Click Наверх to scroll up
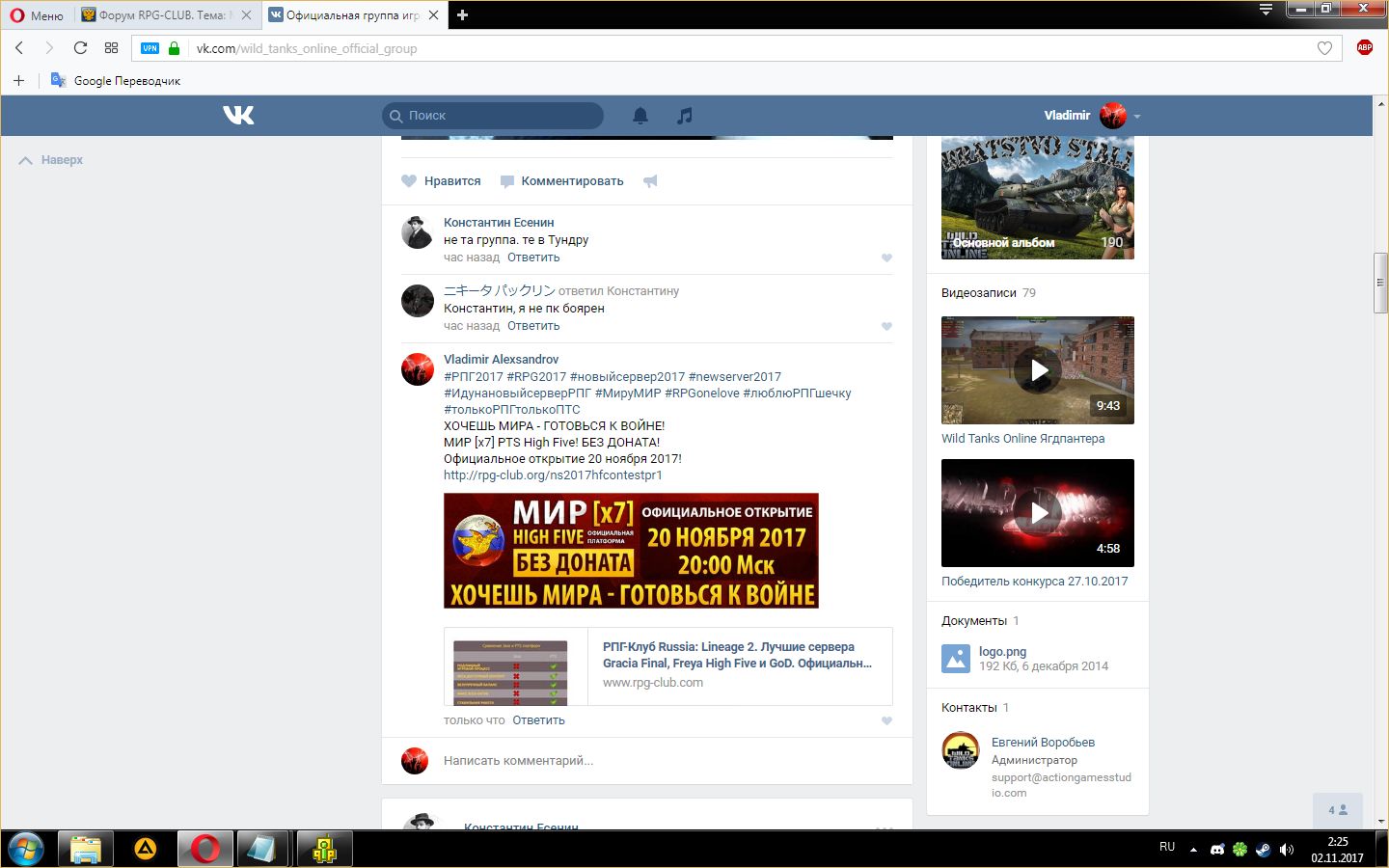Viewport: 1389px width, 868px height. pyautogui.click(x=52, y=160)
